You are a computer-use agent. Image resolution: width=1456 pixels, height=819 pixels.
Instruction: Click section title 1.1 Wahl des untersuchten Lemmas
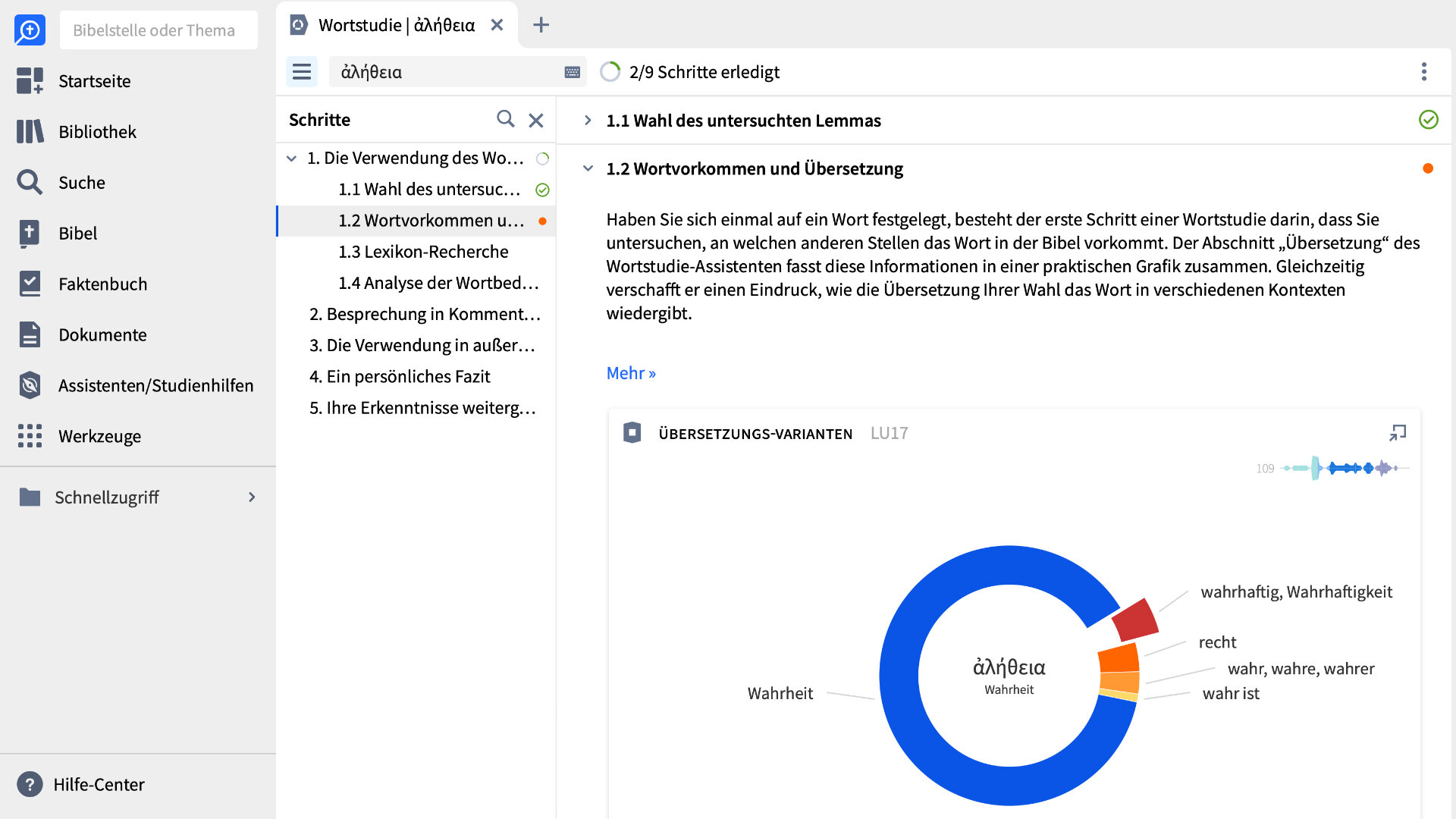743,121
